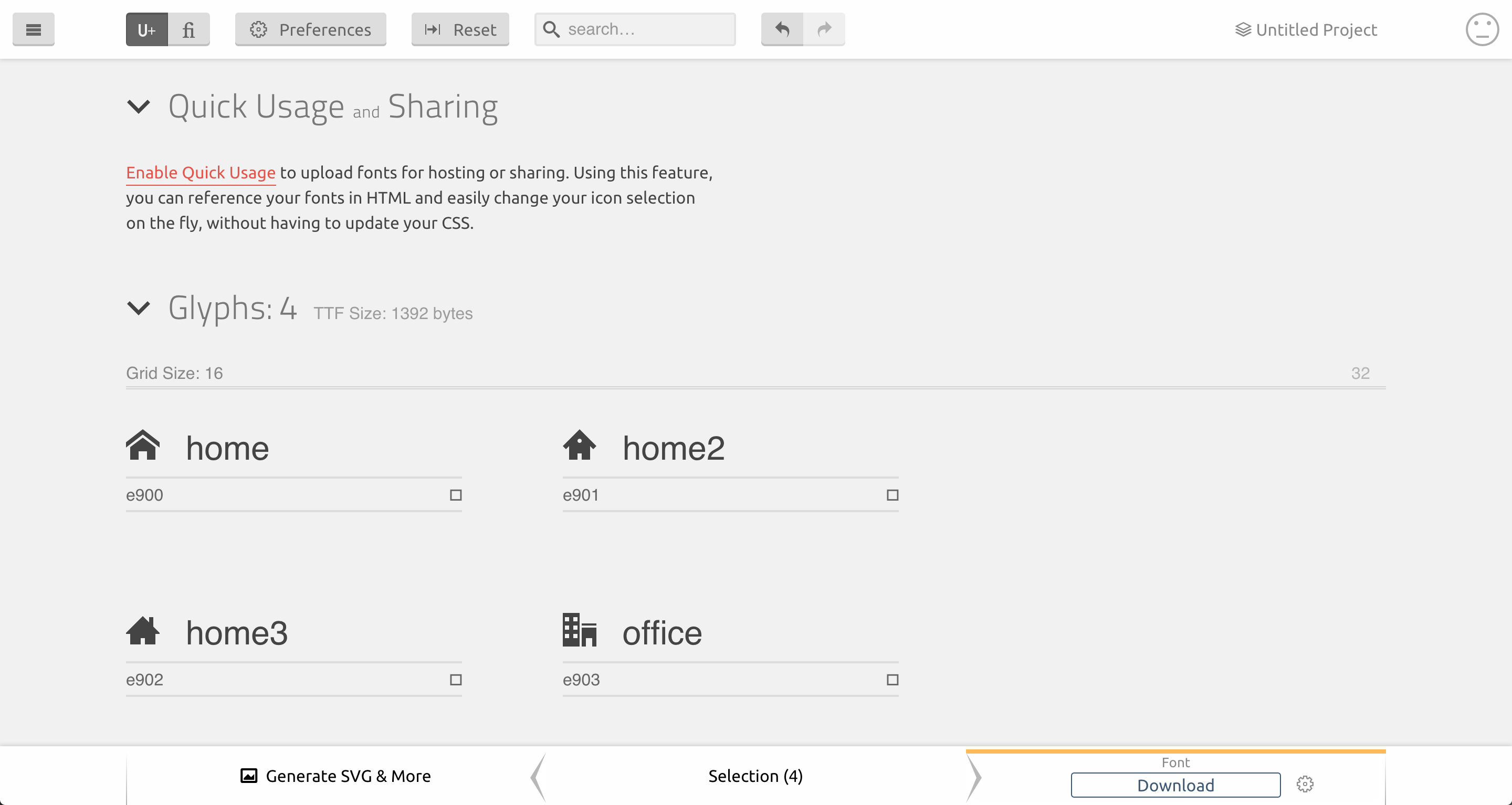Collapse the Glyphs section
The height and width of the screenshot is (805, 1512).
139,308
